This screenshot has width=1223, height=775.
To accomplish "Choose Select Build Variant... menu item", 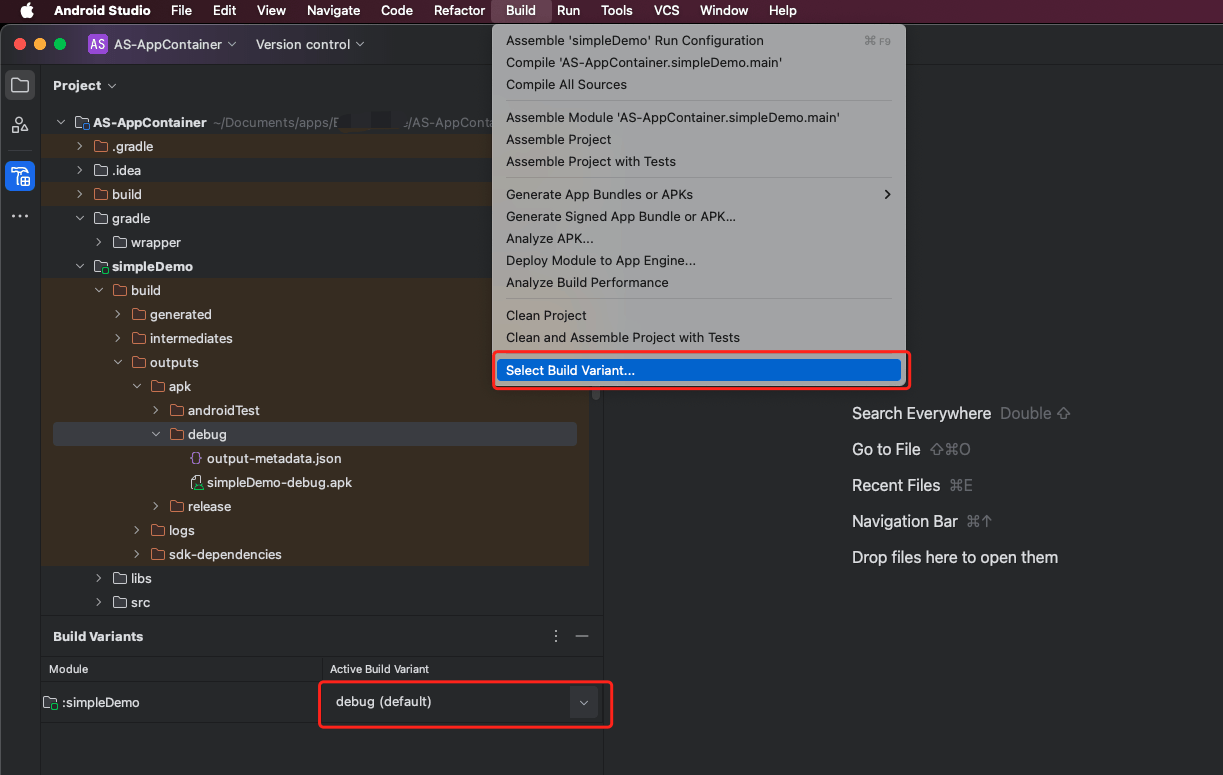I will pyautogui.click(x=570, y=370).
